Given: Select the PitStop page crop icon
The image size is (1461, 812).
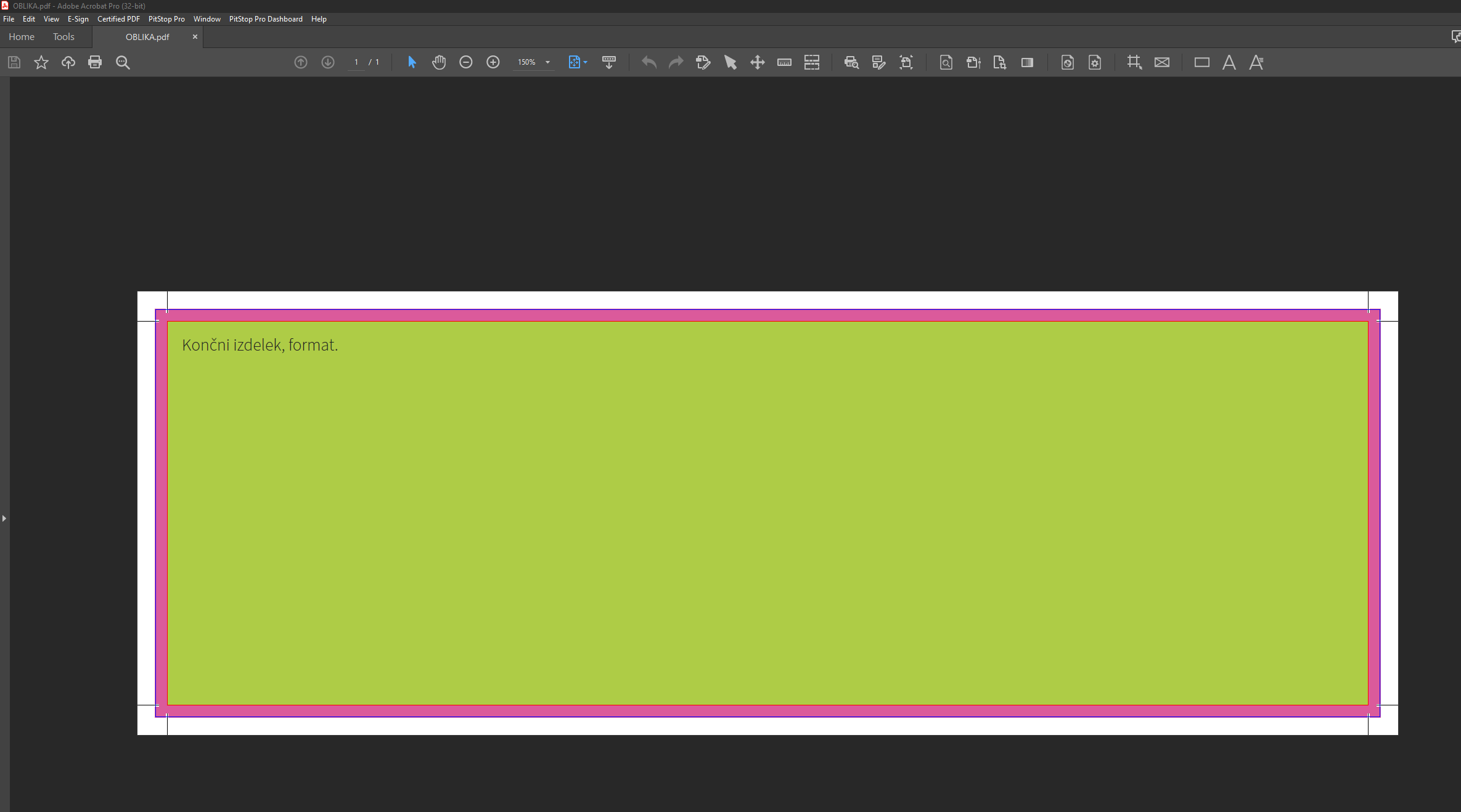Looking at the screenshot, I should pos(1000,62).
